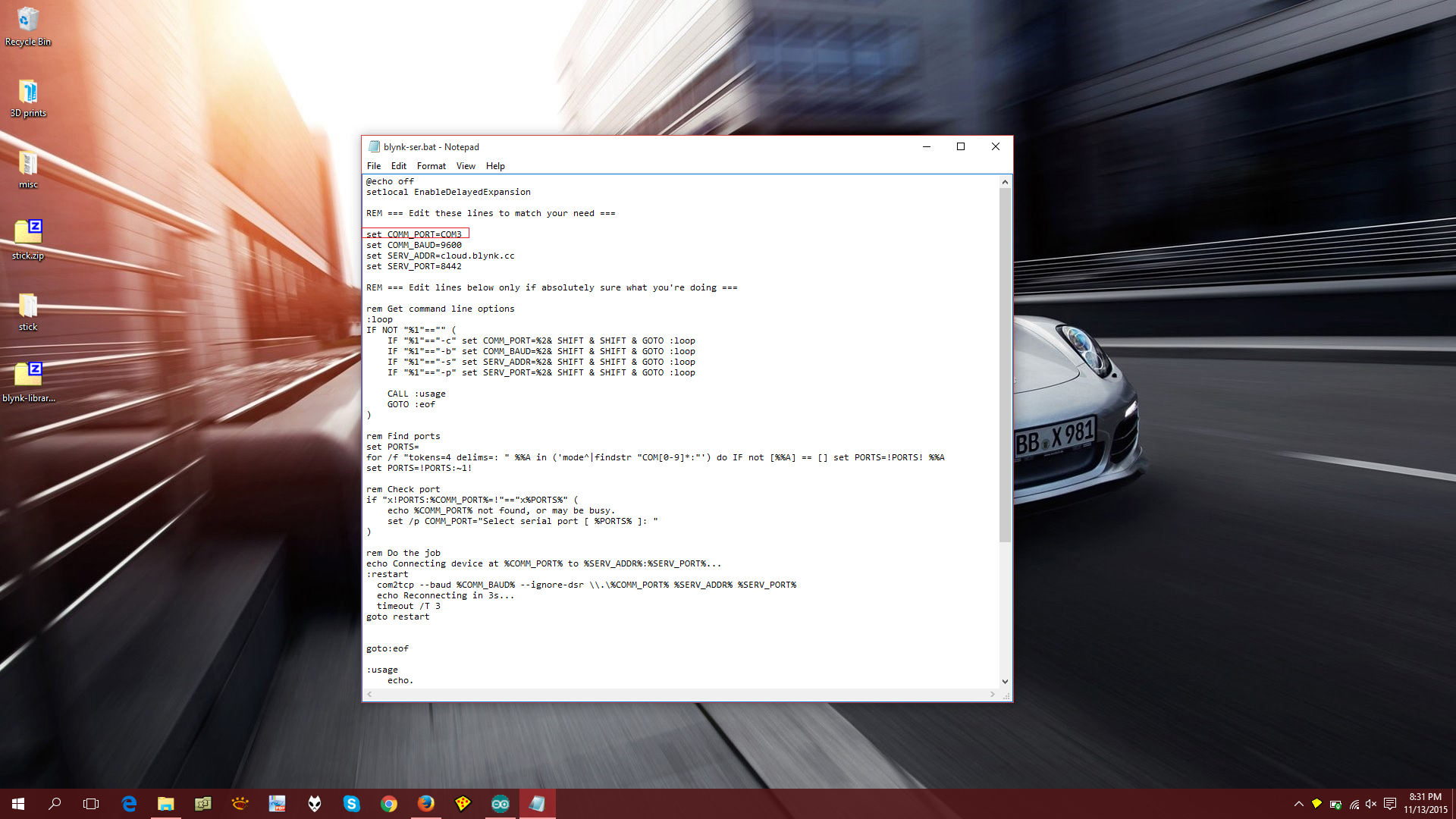Viewport: 1456px width, 819px height.
Task: Select the 3D prints folder on desktop
Action: [x=28, y=99]
